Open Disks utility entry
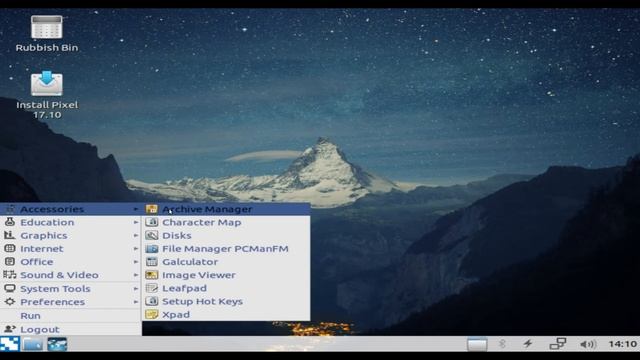 coord(226,236)
